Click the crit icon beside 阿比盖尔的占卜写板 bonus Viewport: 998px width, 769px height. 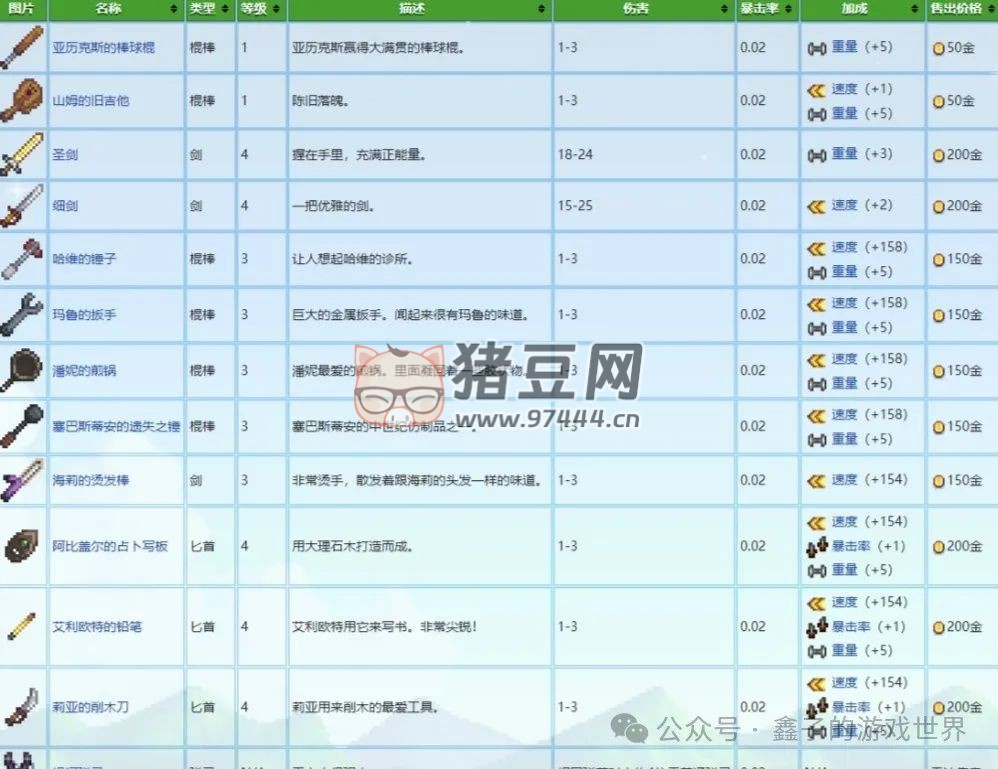[x=817, y=547]
